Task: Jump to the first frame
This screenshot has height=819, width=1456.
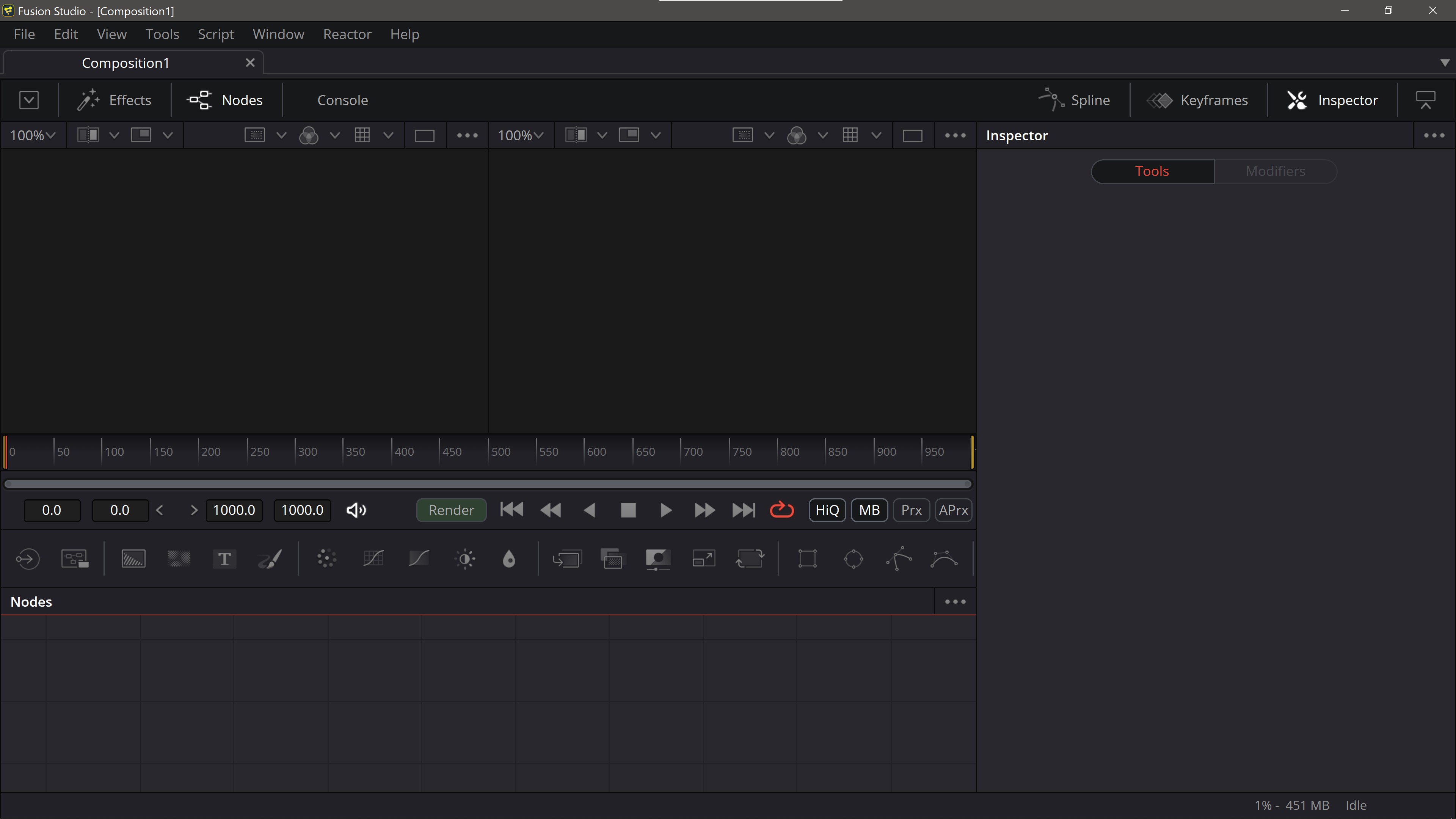Action: (x=511, y=510)
